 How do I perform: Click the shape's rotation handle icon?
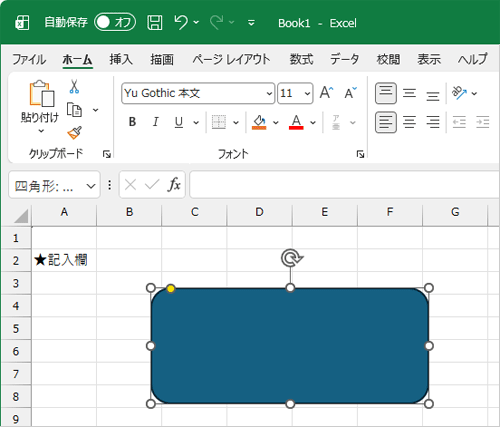tap(291, 258)
